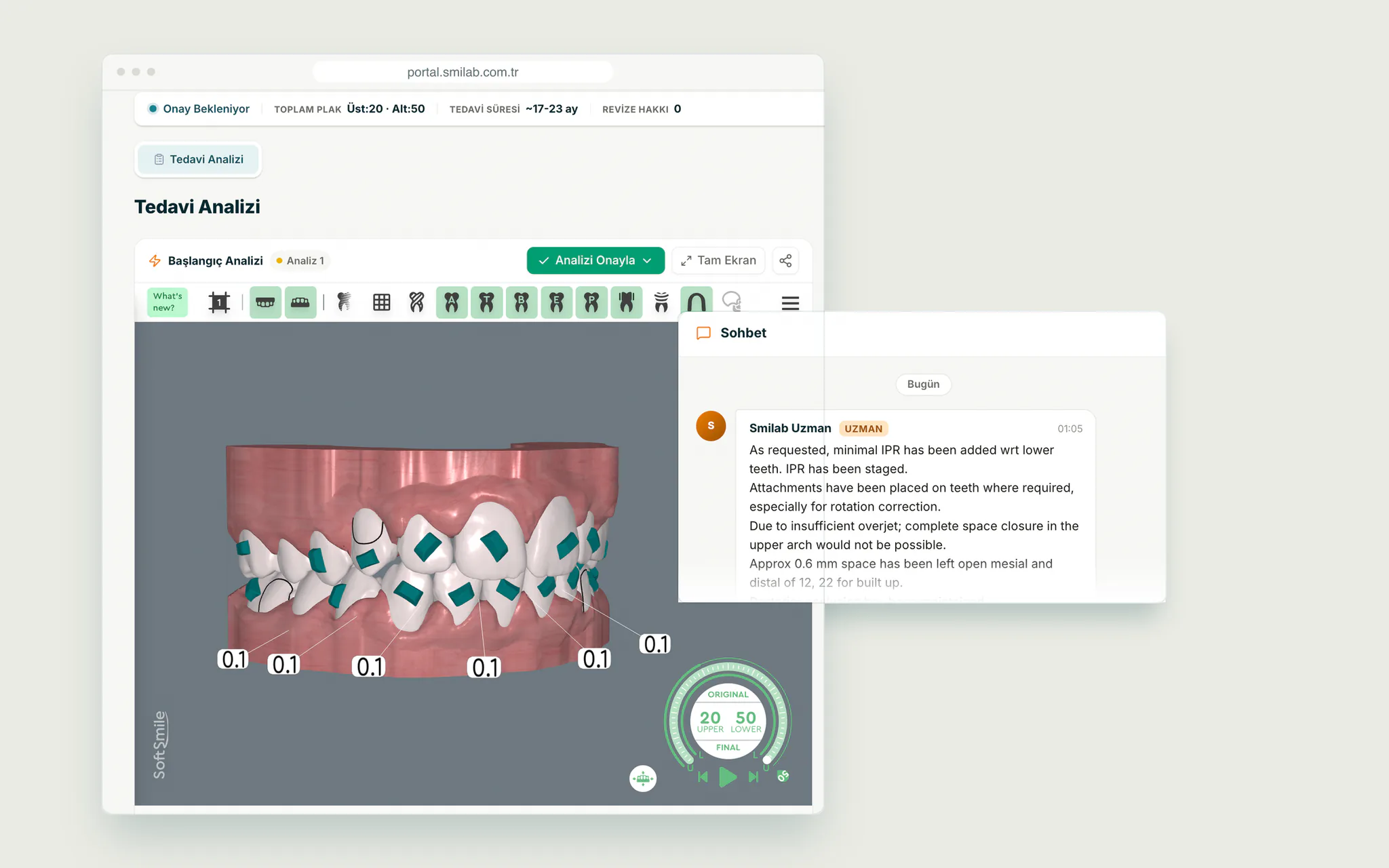Play the treatment animation
The image size is (1389, 868).
coord(728,777)
